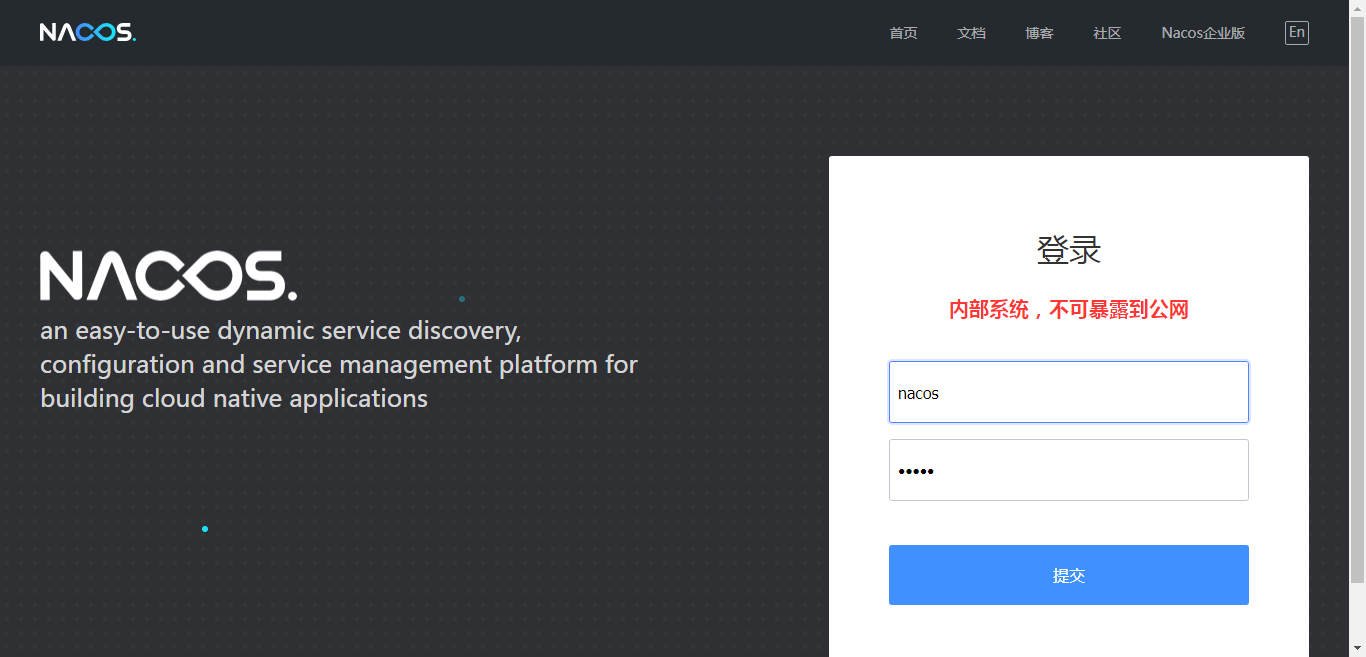This screenshot has height=657, width=1366.
Task: Focus the masked password field
Action: tap(1069, 470)
